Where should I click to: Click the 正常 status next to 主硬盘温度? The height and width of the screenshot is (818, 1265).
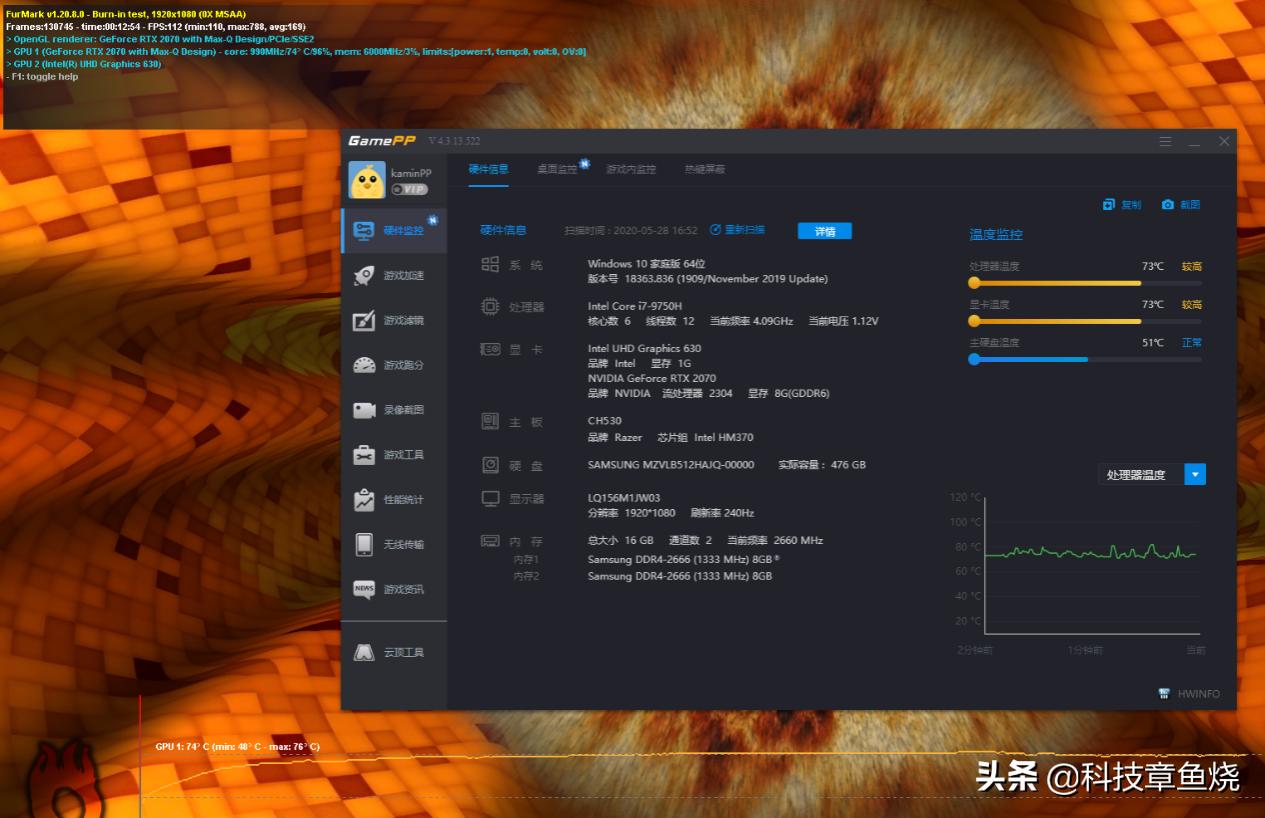click(1192, 343)
